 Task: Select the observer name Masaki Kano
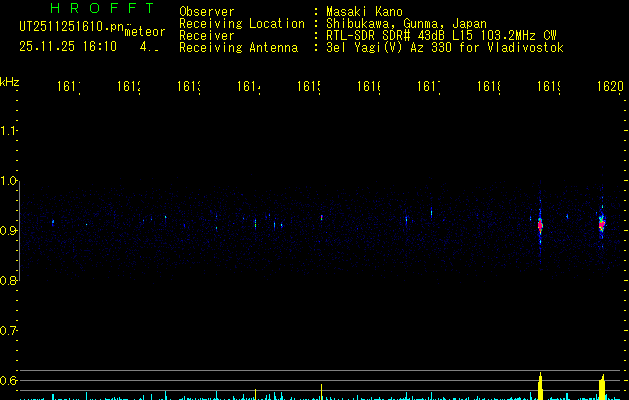(364, 12)
